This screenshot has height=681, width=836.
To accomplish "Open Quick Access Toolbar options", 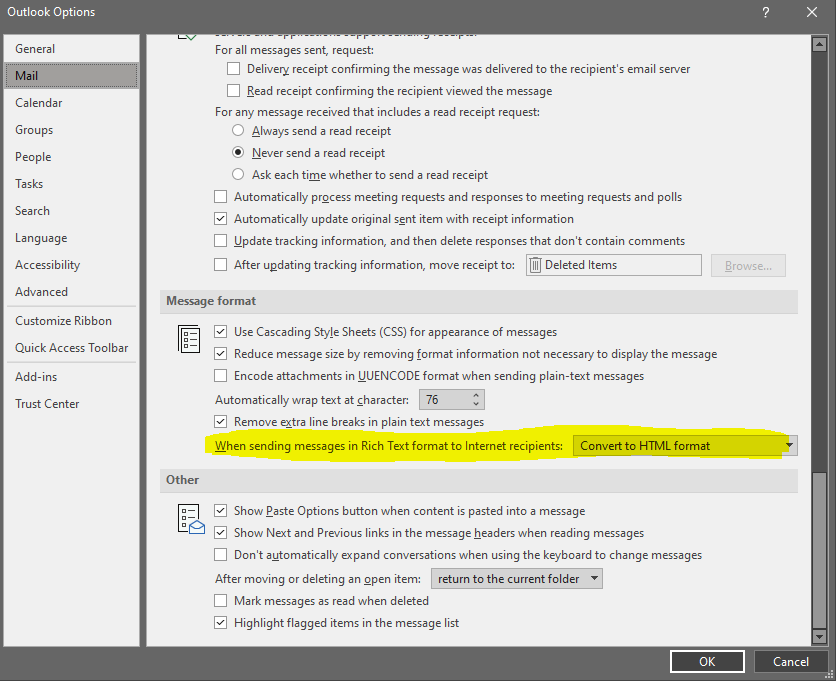I will [x=71, y=348].
